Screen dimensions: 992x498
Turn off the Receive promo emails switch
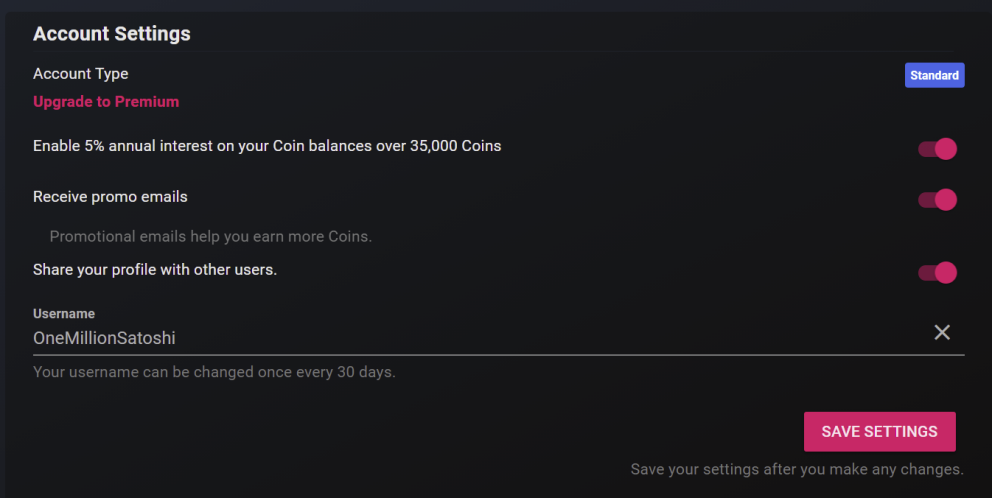[x=938, y=199]
